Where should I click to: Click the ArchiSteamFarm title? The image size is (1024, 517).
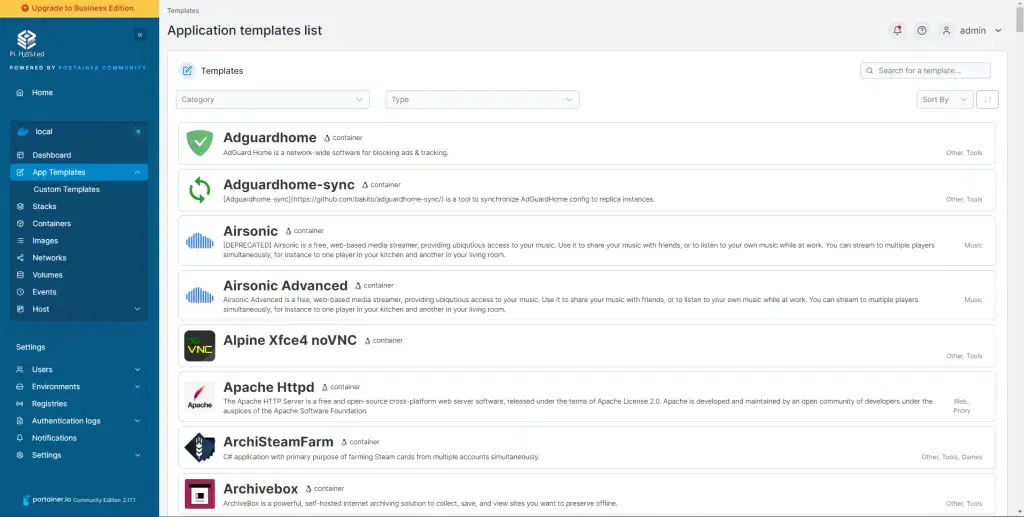pos(278,442)
